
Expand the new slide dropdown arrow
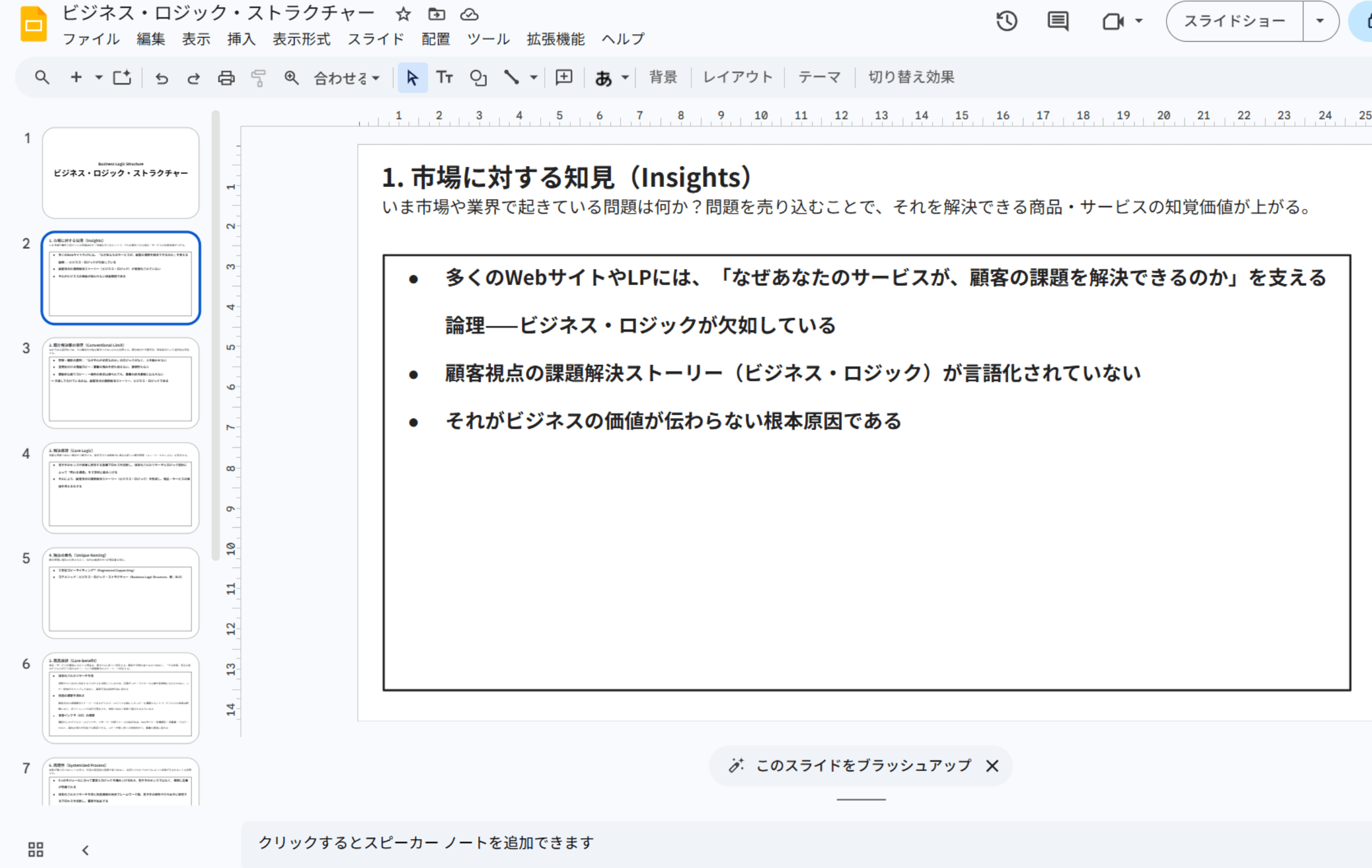point(98,78)
